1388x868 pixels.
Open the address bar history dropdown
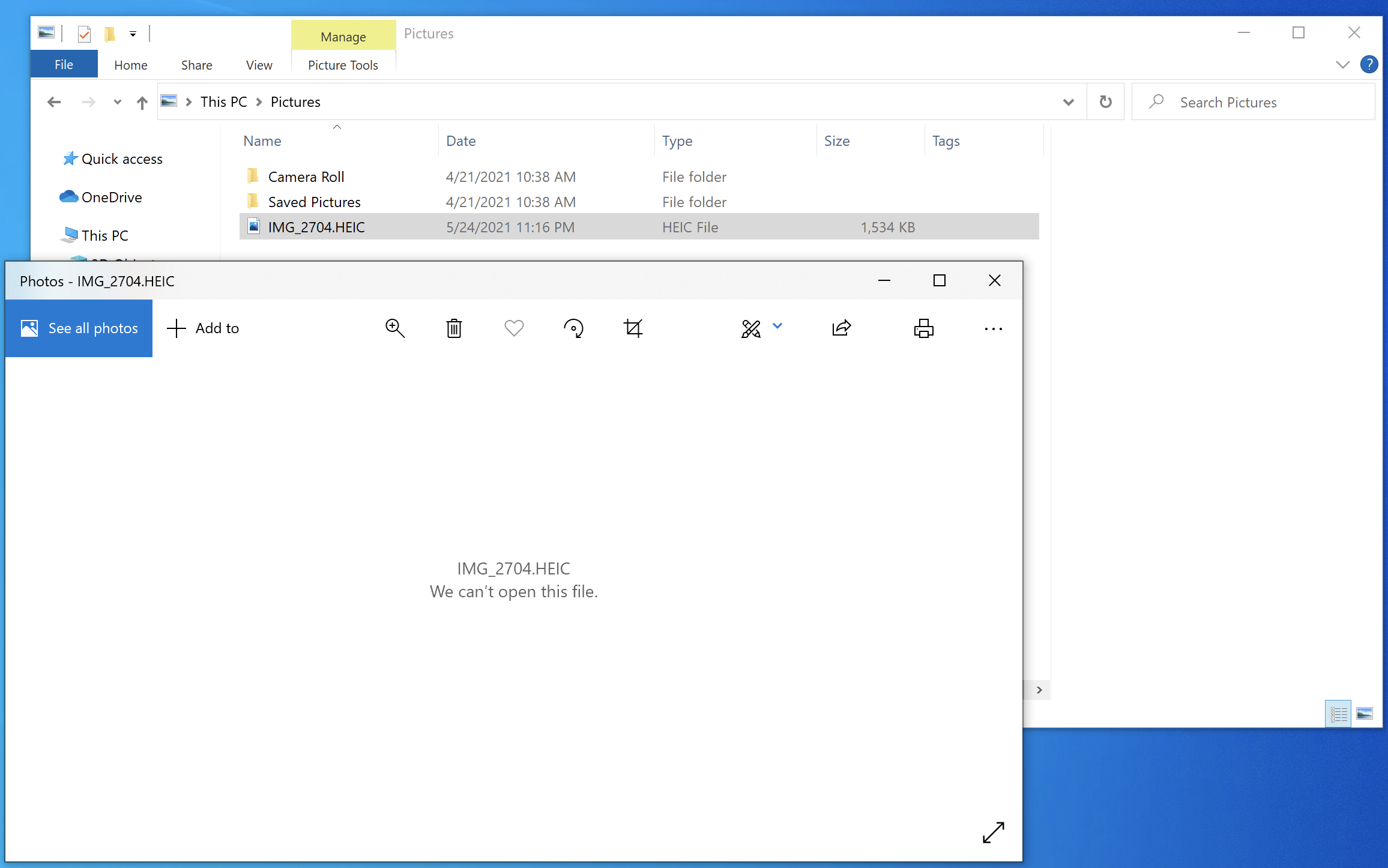[1068, 102]
